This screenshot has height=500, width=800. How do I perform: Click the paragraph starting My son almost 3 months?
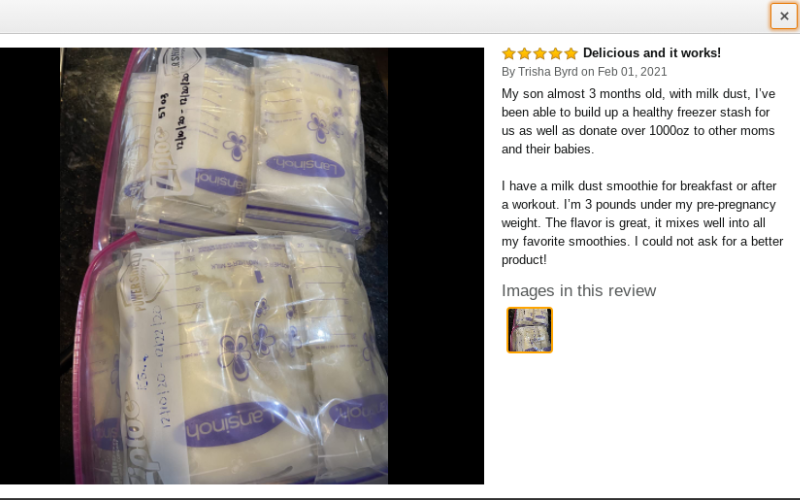coord(638,121)
